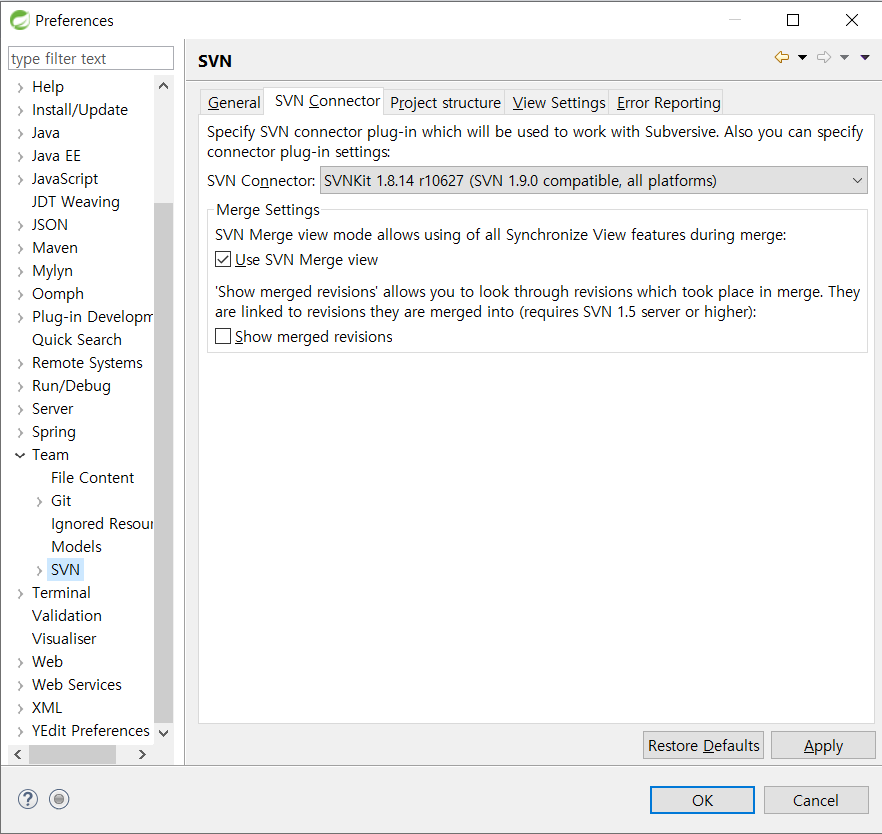882x834 pixels.
Task: Select the Mylyn tree item
Action: 52,271
